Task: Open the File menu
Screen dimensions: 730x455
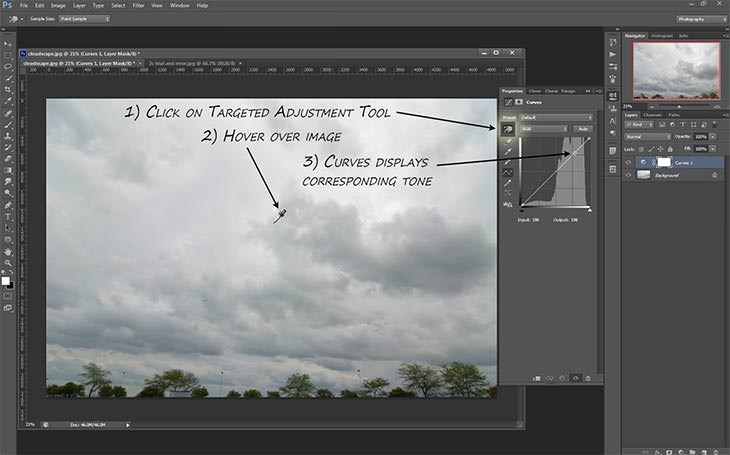Action: [x=24, y=6]
